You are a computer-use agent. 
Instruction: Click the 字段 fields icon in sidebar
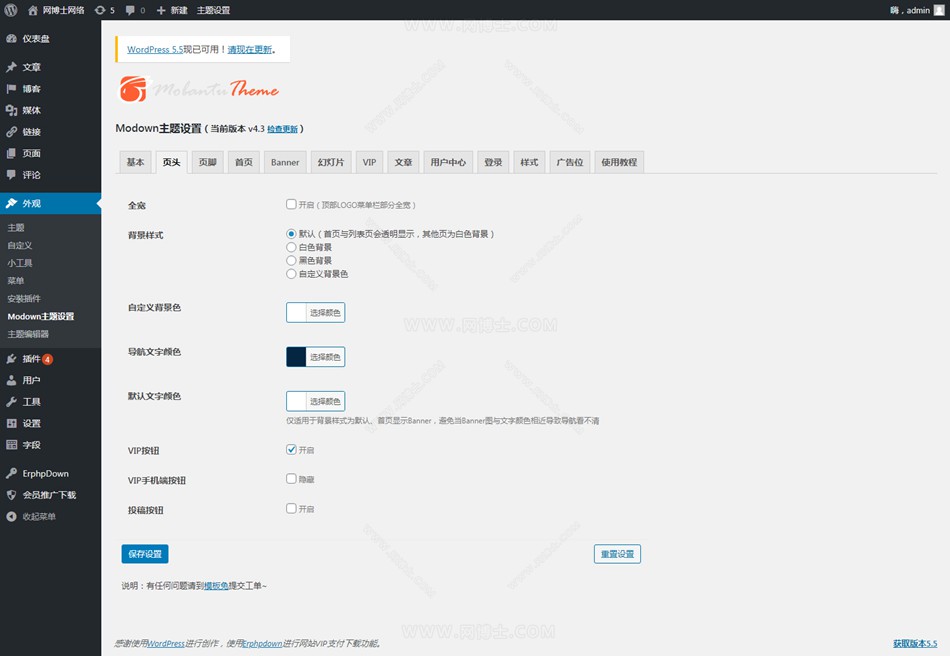tap(12, 445)
